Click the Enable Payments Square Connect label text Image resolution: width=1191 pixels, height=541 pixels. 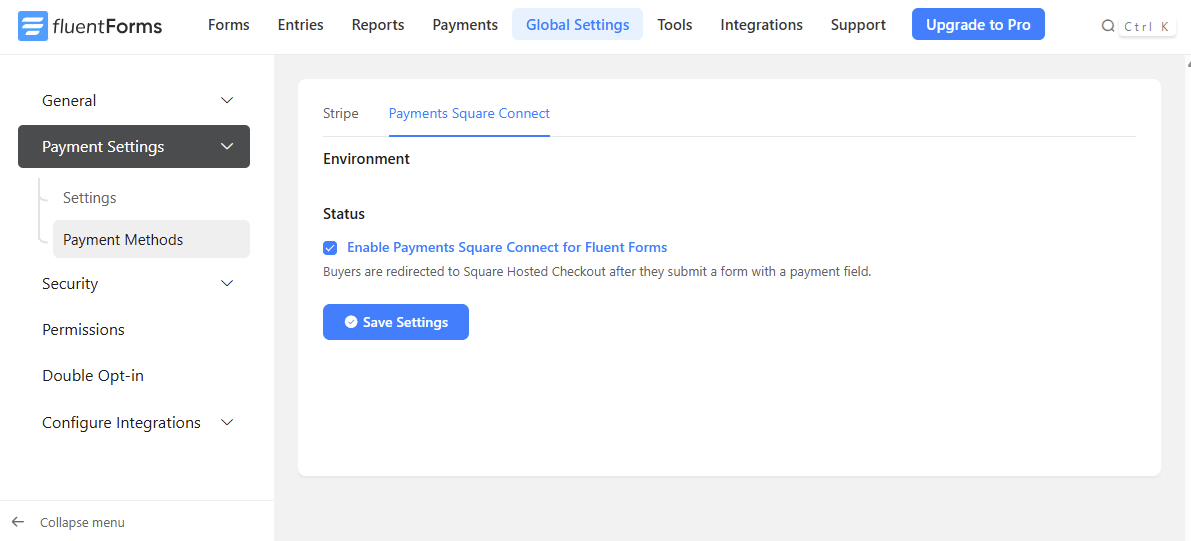507,248
